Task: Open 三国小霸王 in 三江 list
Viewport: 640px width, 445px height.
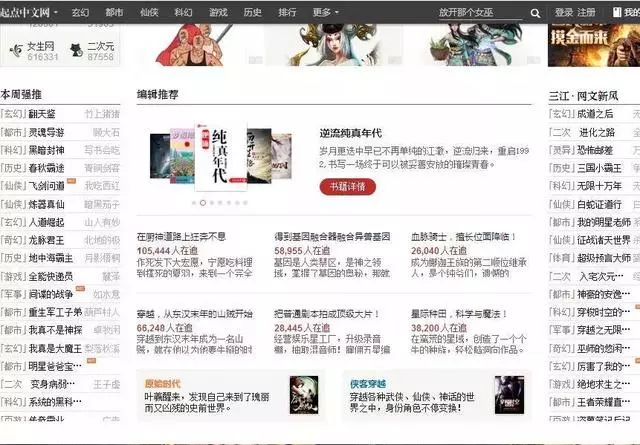Action: coord(600,168)
